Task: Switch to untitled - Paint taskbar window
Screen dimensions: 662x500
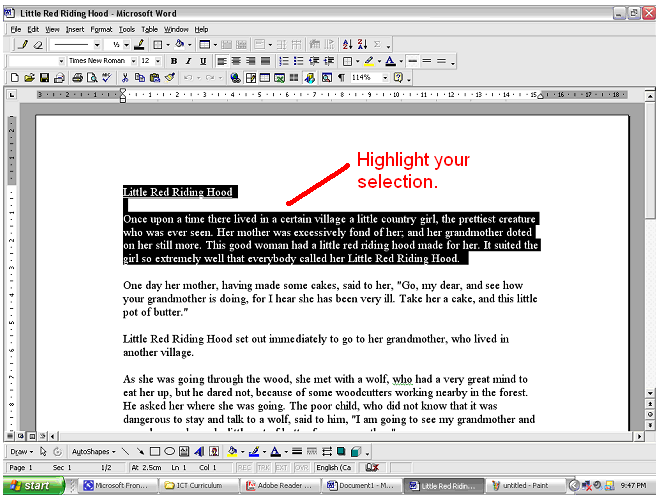Action: (x=525, y=486)
